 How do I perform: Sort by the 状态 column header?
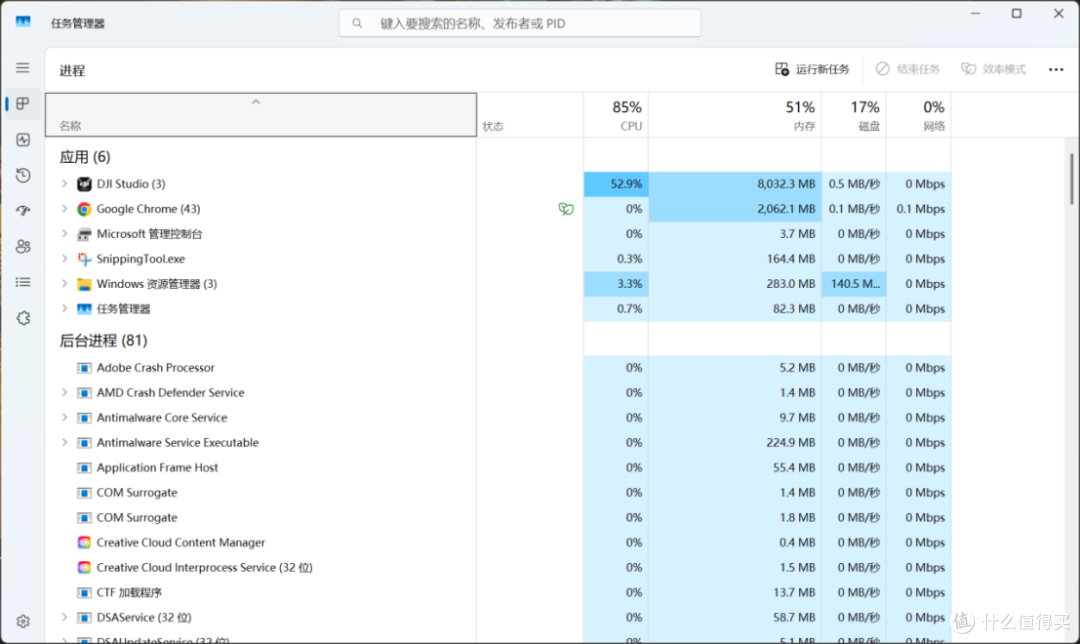[x=530, y=114]
